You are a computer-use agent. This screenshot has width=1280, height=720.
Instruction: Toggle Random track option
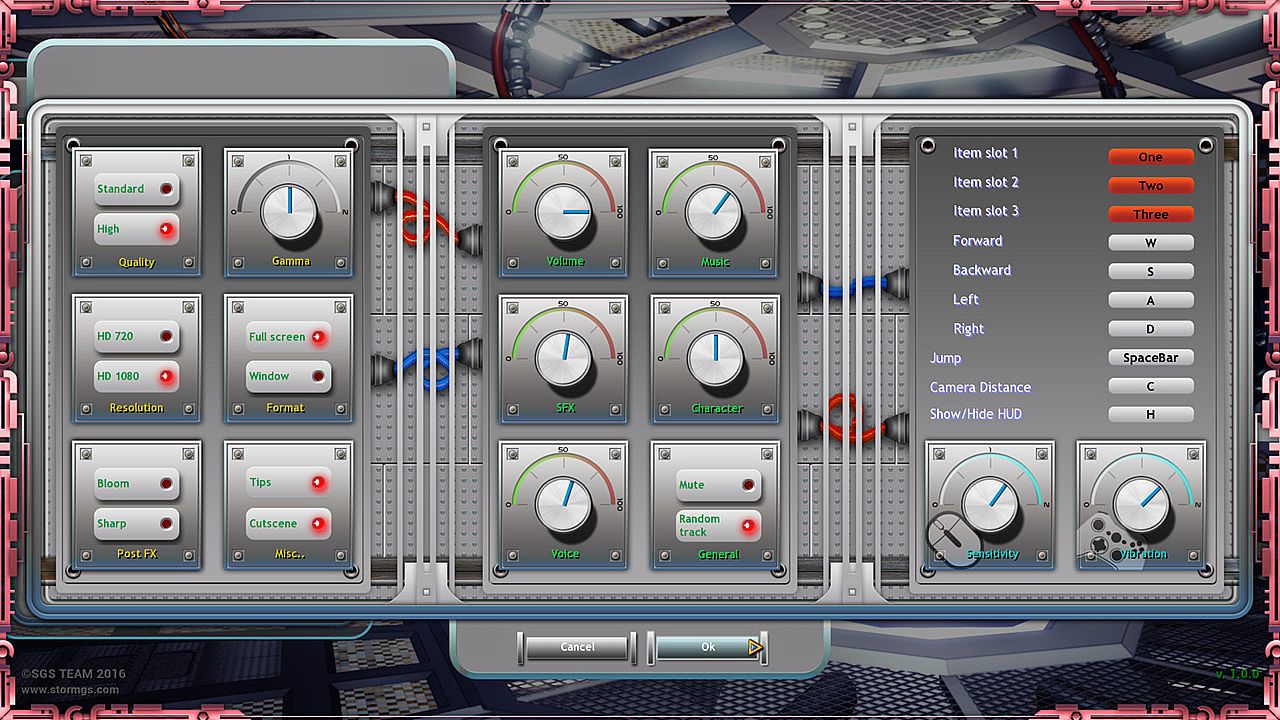coord(717,525)
